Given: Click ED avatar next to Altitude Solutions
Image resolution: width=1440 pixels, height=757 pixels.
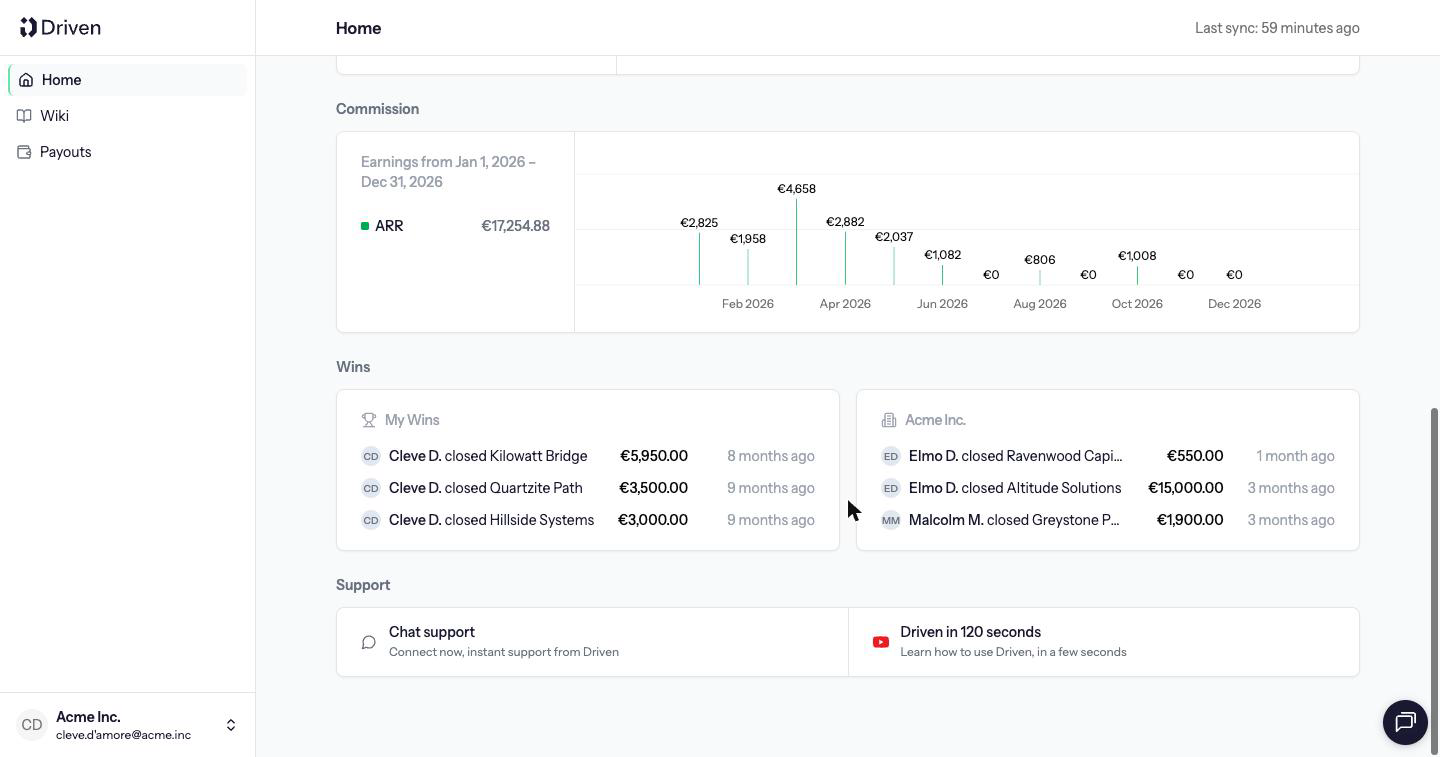Looking at the screenshot, I should pos(891,488).
